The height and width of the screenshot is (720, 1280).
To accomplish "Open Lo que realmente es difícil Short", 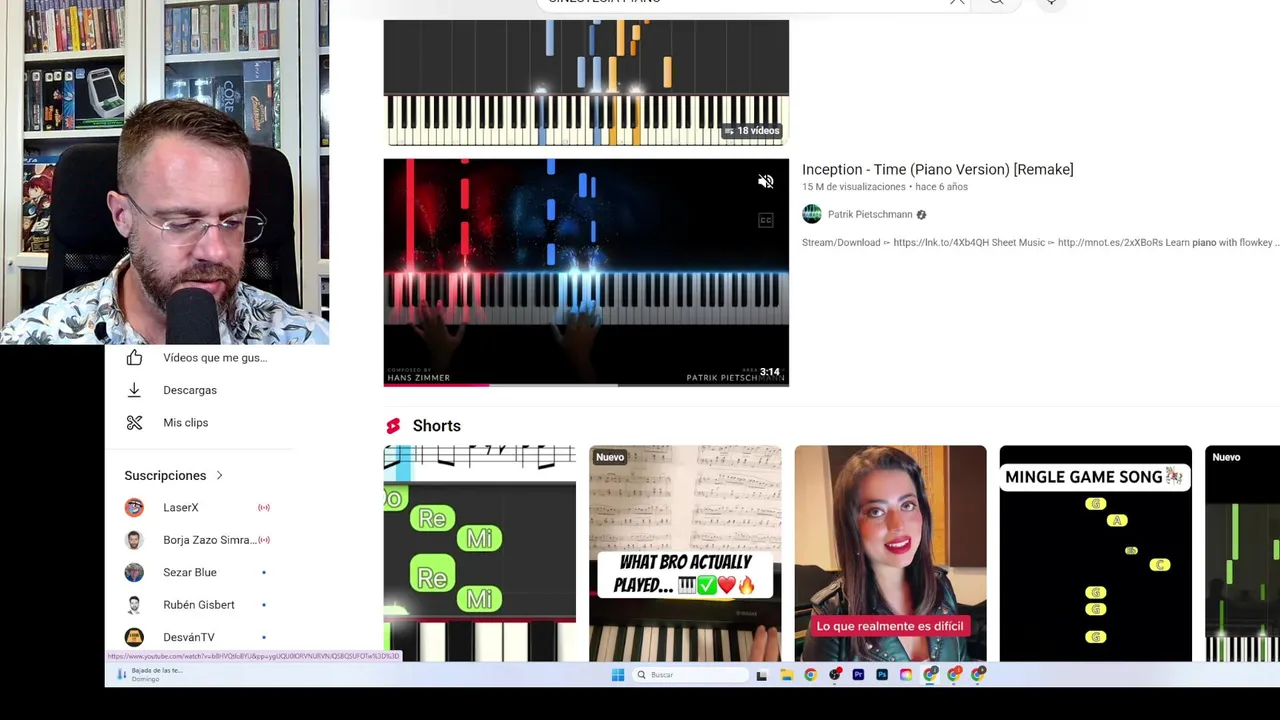I will 890,553.
